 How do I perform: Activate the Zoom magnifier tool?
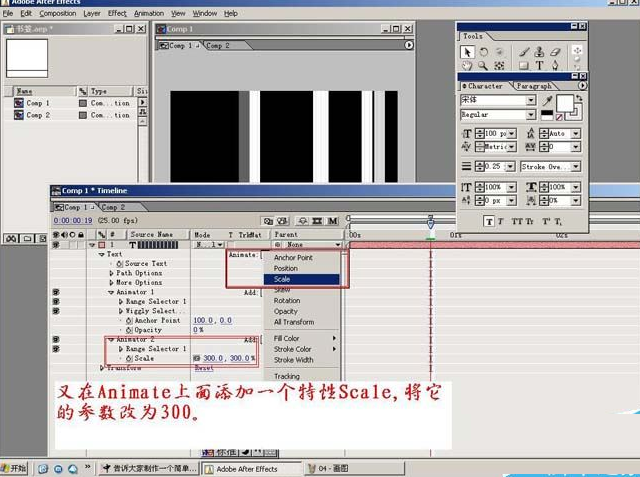pos(483,66)
